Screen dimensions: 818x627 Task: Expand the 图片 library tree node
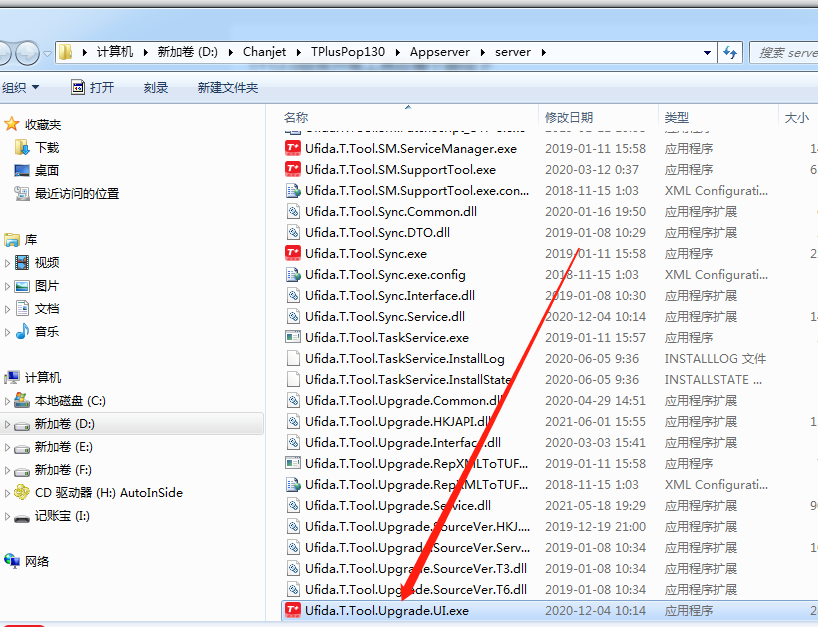7,286
